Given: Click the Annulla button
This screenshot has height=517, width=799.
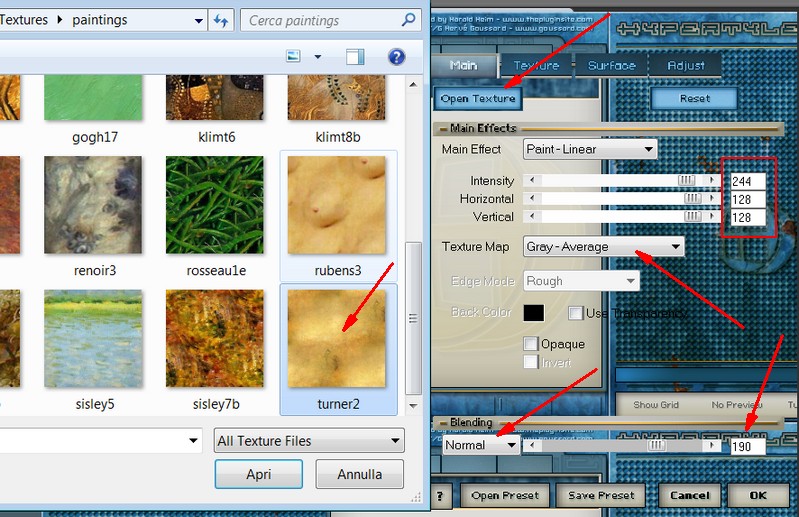Looking at the screenshot, I should click(359, 474).
